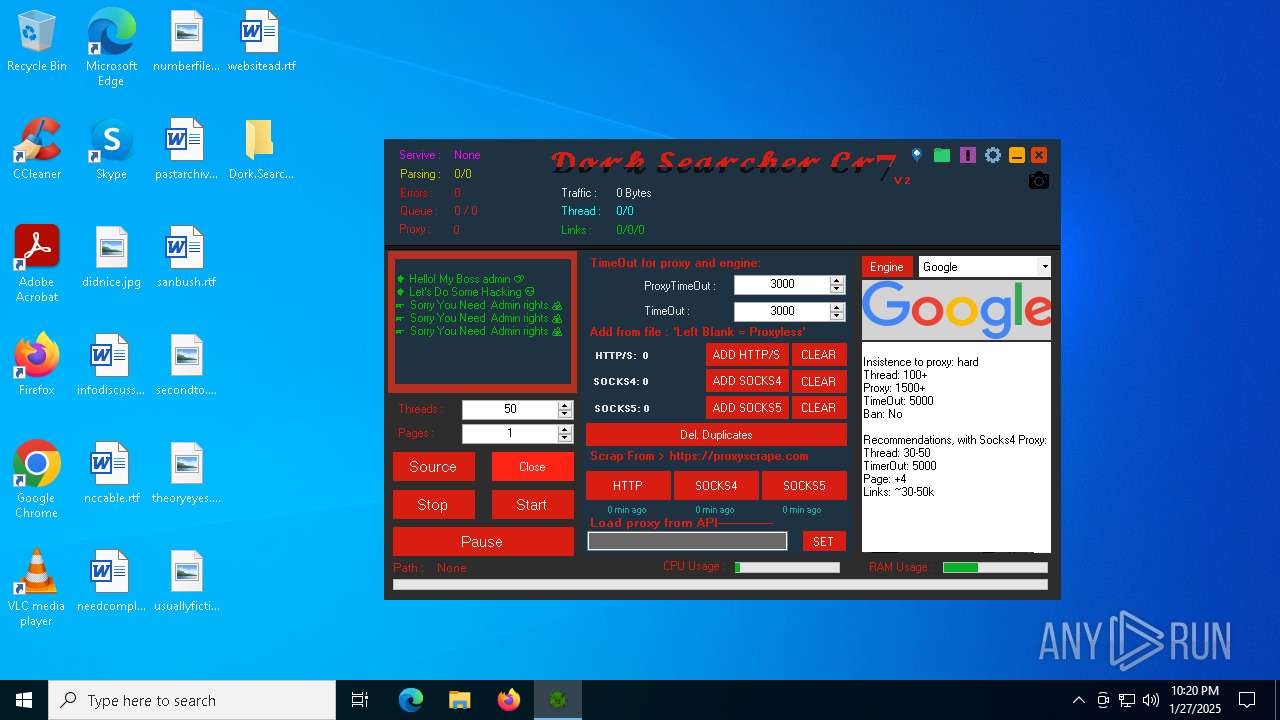Screen dimensions: 1280x720
Task: Click the RAM Usage progress bar
Action: [x=995, y=568]
